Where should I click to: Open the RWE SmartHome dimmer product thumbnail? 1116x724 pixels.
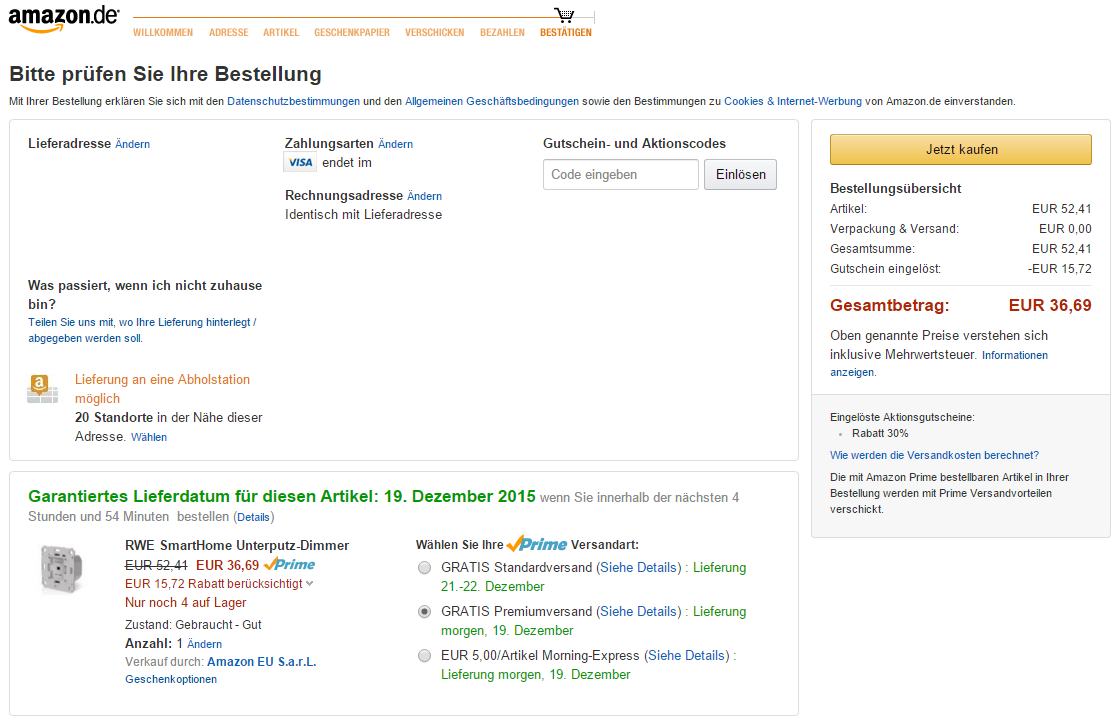(62, 570)
